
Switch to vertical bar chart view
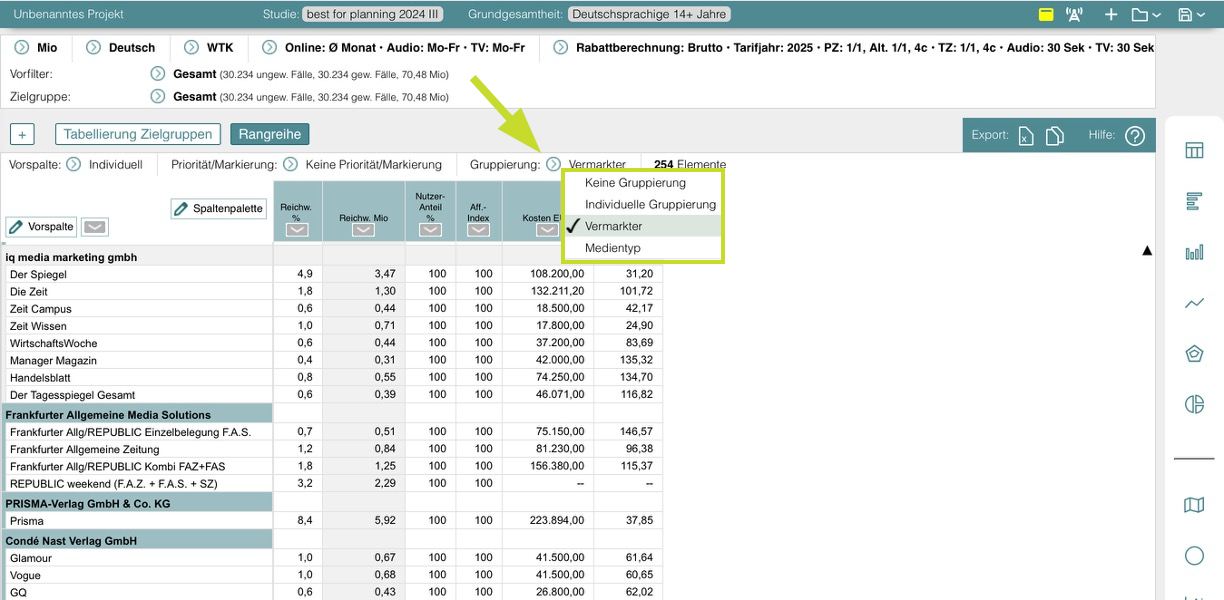pyautogui.click(x=1194, y=252)
